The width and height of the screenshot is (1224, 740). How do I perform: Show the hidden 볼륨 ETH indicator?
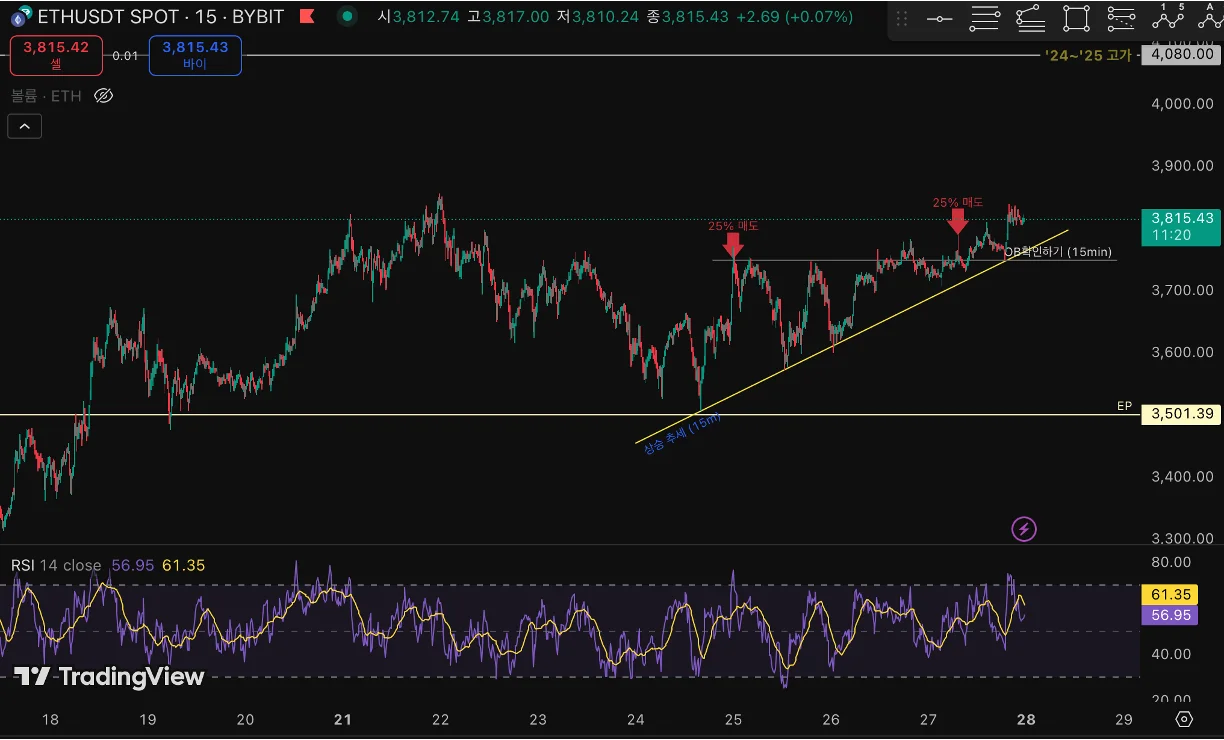103,96
